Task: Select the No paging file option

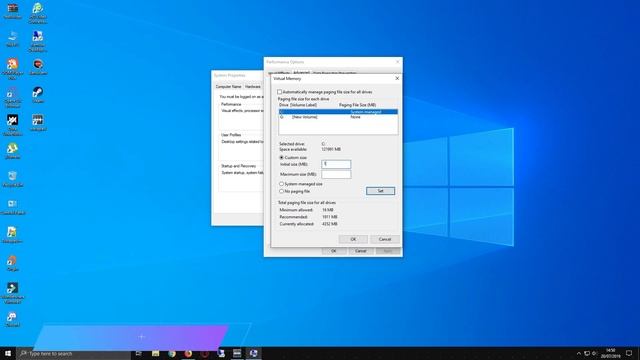Action: pos(282,191)
